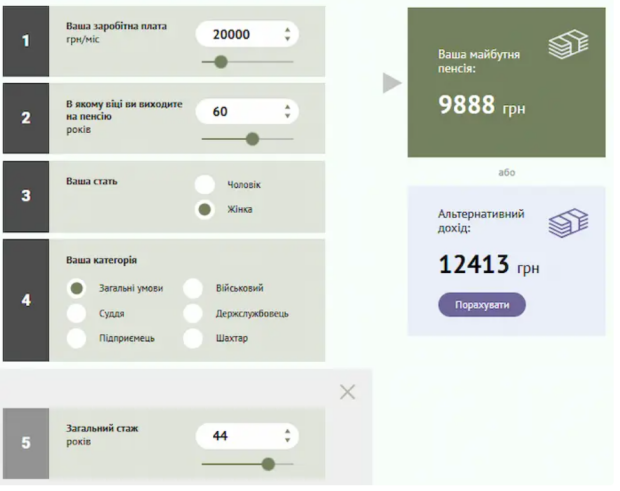Choose the Військовий category

[x=193, y=288]
